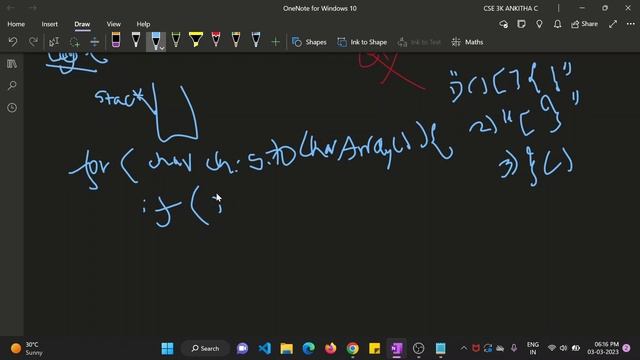The width and height of the screenshot is (640, 360).
Task: Open the Maths assistant
Action: click(x=468, y=42)
